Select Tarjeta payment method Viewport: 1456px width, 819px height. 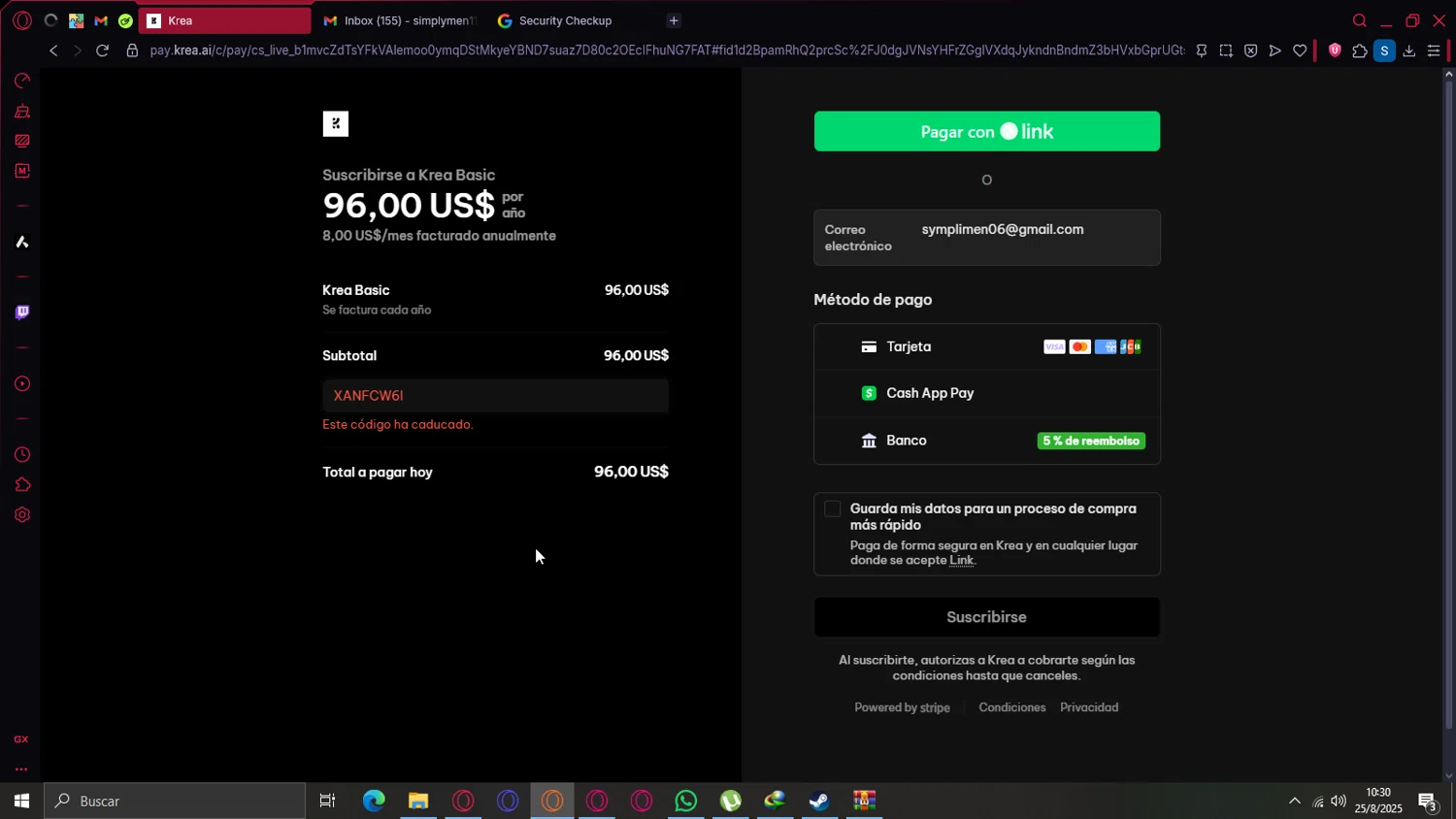[987, 346]
